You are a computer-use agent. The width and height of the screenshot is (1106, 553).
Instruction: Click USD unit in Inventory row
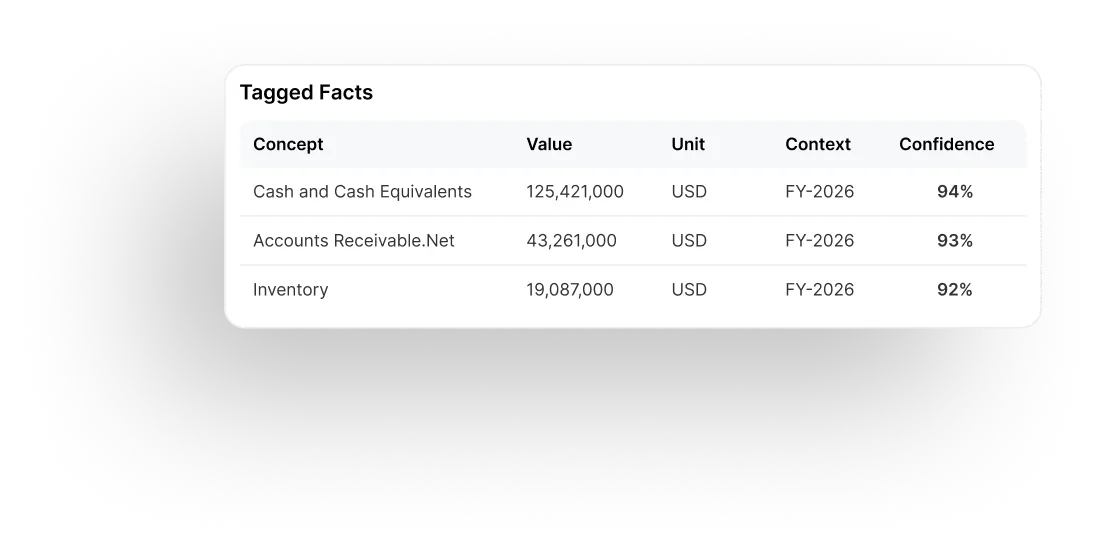click(x=689, y=290)
